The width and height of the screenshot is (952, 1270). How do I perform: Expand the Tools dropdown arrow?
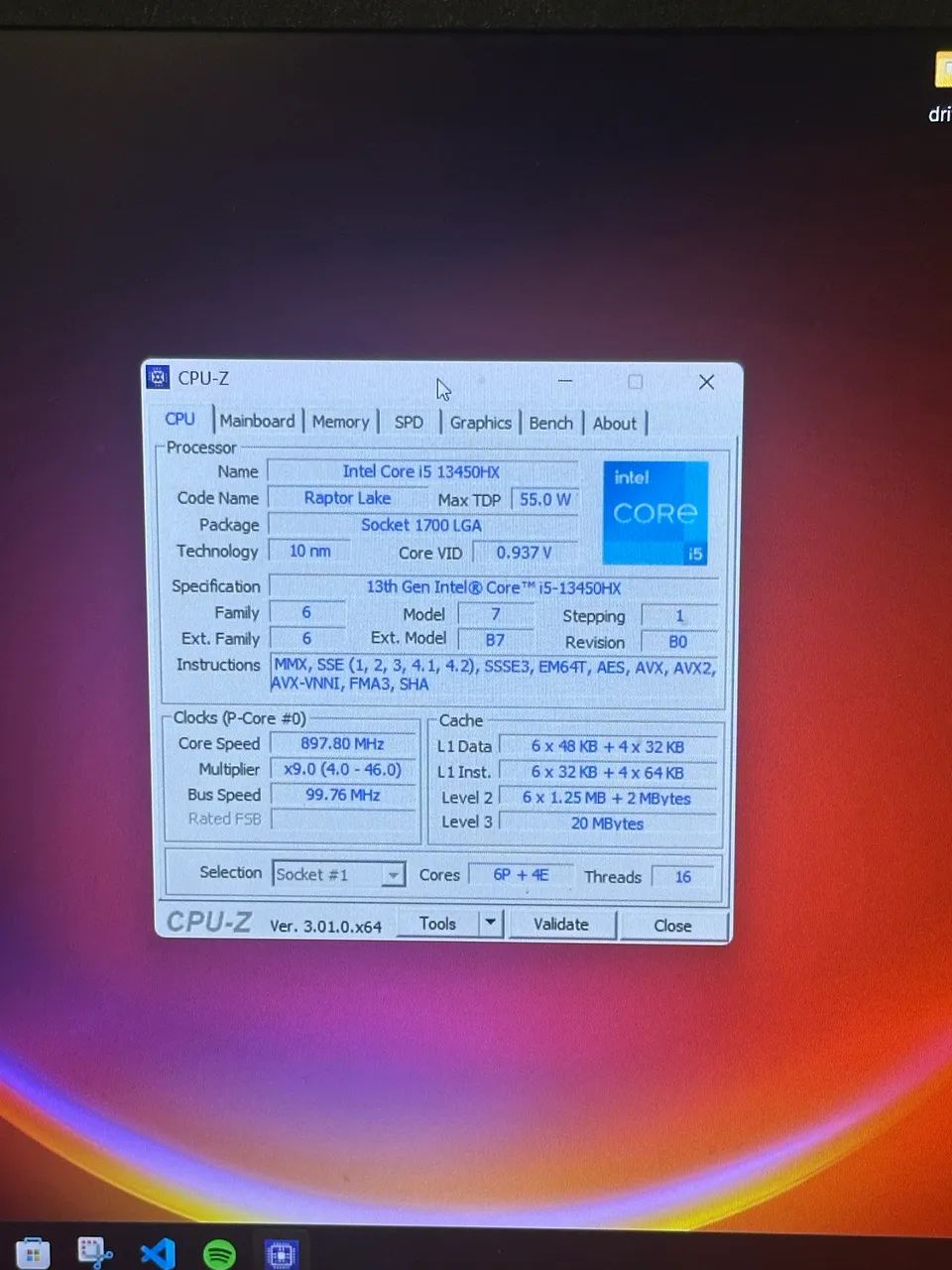click(490, 924)
